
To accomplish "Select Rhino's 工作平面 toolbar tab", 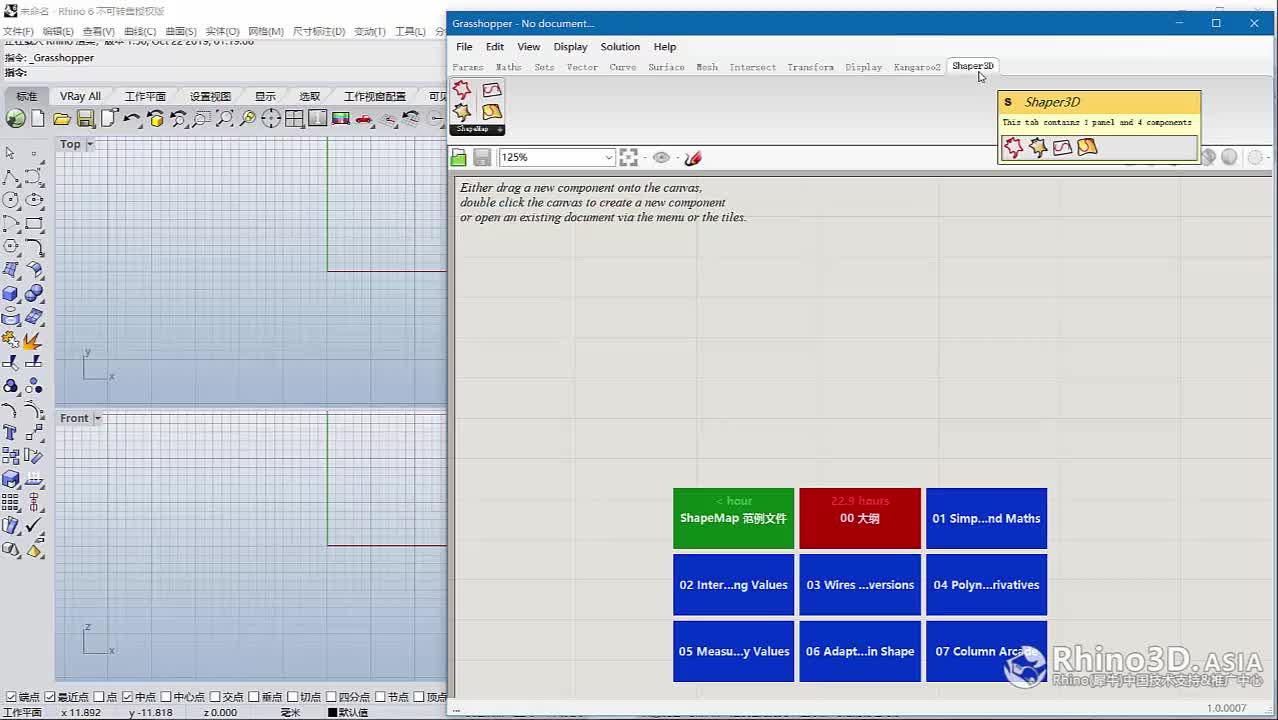I will [145, 96].
